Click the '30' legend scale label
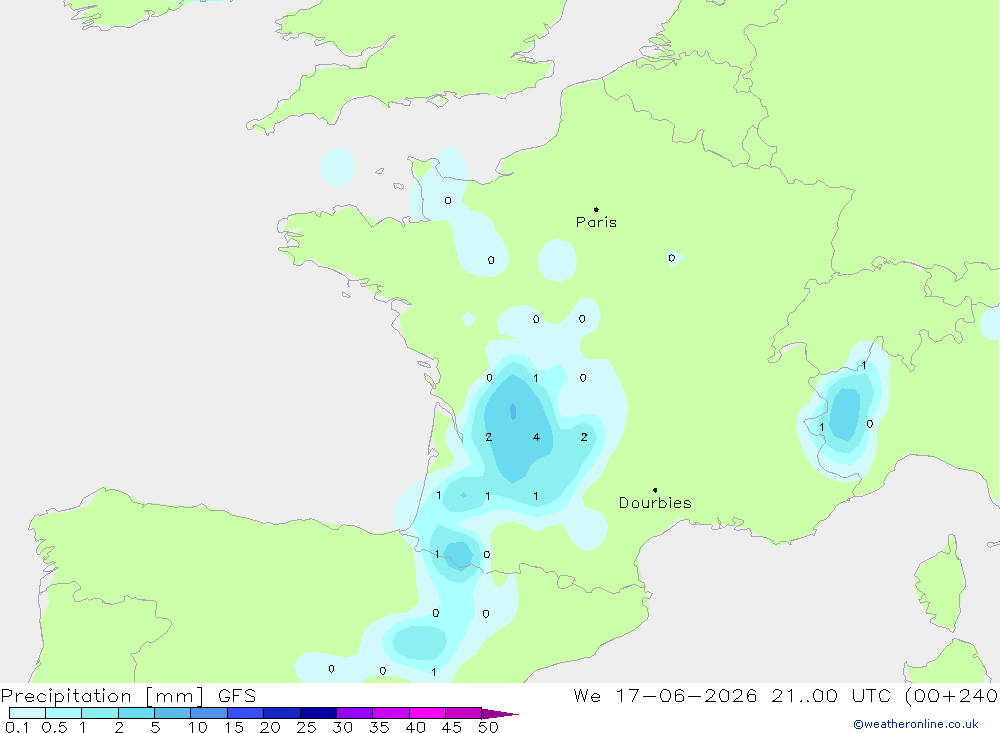 click(343, 727)
